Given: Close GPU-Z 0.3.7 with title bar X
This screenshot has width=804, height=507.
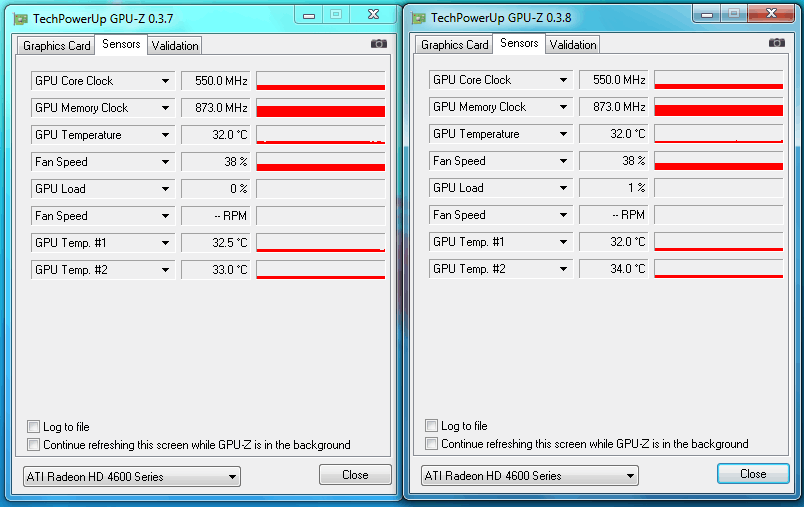Looking at the screenshot, I should (x=374, y=15).
